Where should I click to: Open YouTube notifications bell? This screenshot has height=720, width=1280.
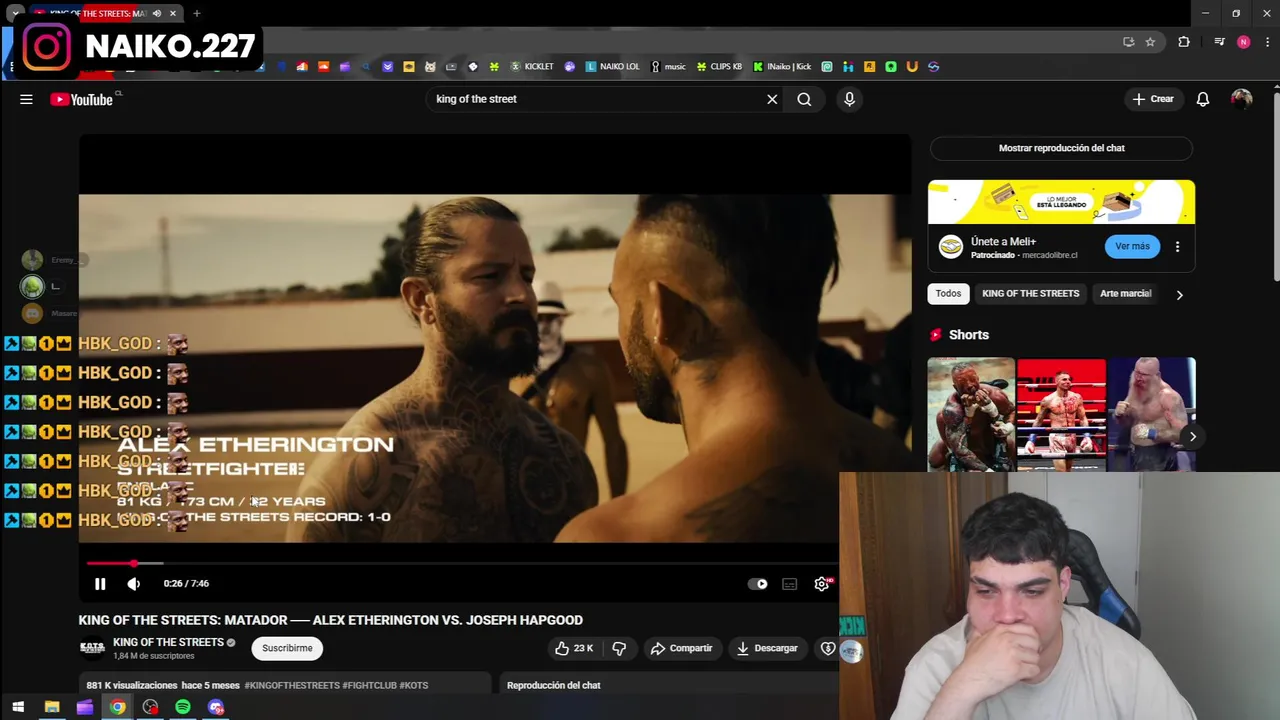coord(1203,99)
